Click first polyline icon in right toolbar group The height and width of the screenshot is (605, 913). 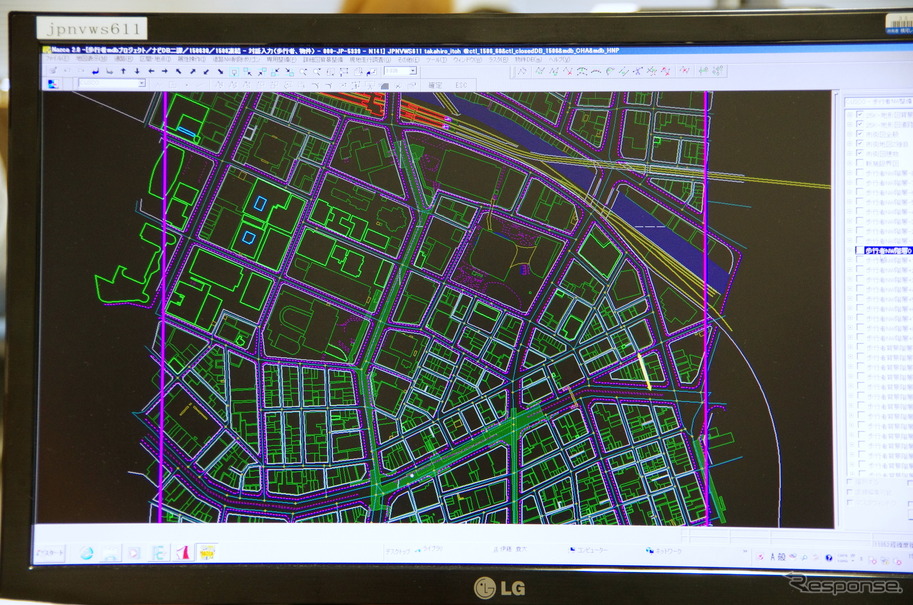(522, 71)
